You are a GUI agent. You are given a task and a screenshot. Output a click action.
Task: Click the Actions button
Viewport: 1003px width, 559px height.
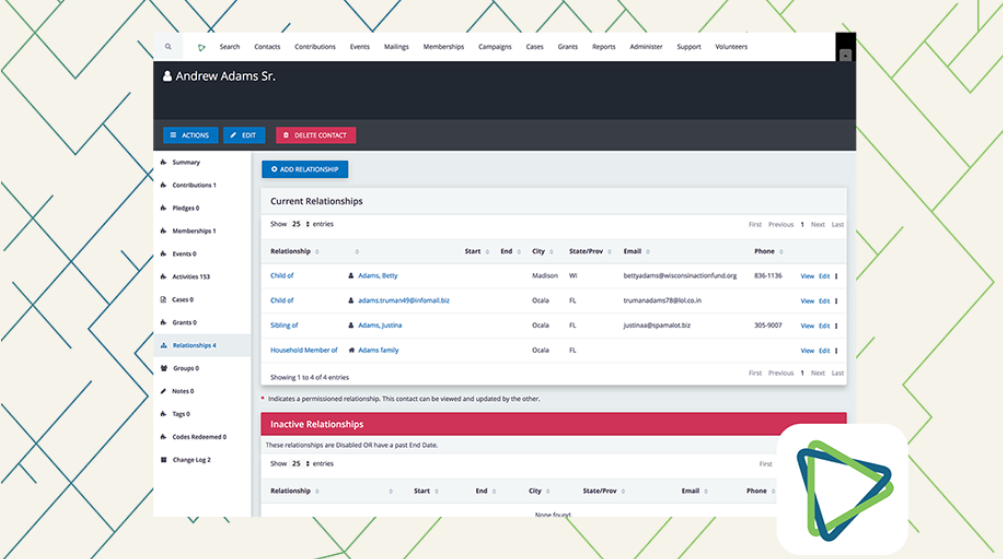pos(190,136)
